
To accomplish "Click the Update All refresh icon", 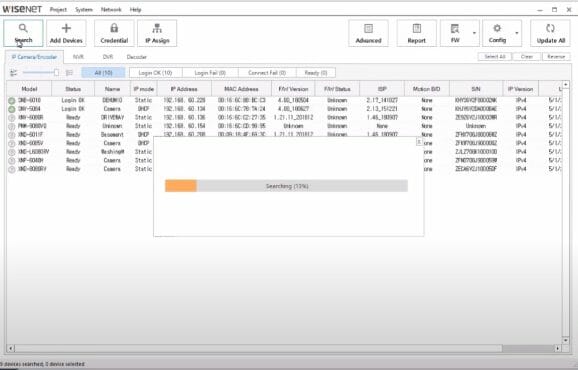I will pyautogui.click(x=550, y=33).
